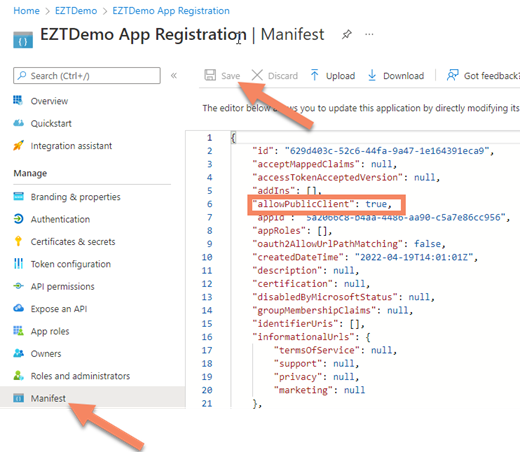Click the Certificates & secrets key icon

(x=18, y=241)
